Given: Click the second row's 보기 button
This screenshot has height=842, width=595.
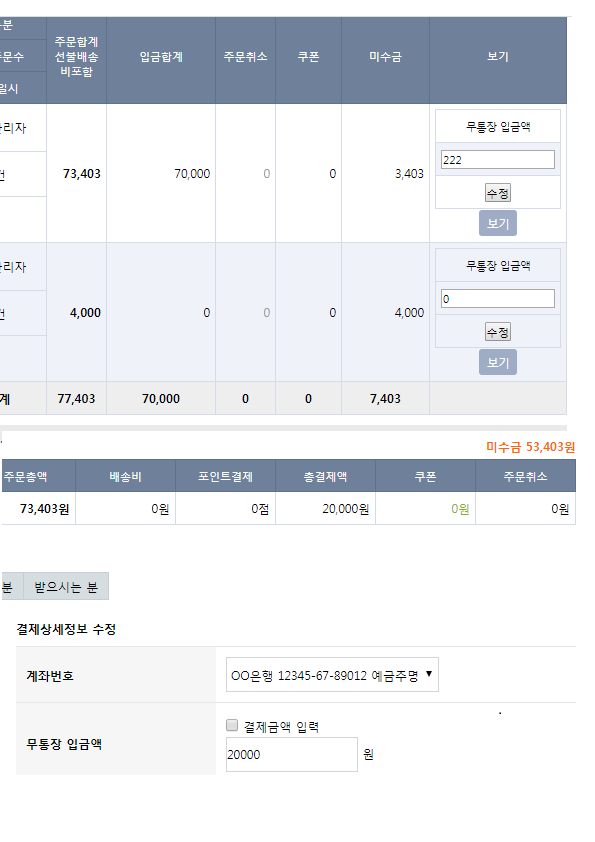Looking at the screenshot, I should point(498,362).
